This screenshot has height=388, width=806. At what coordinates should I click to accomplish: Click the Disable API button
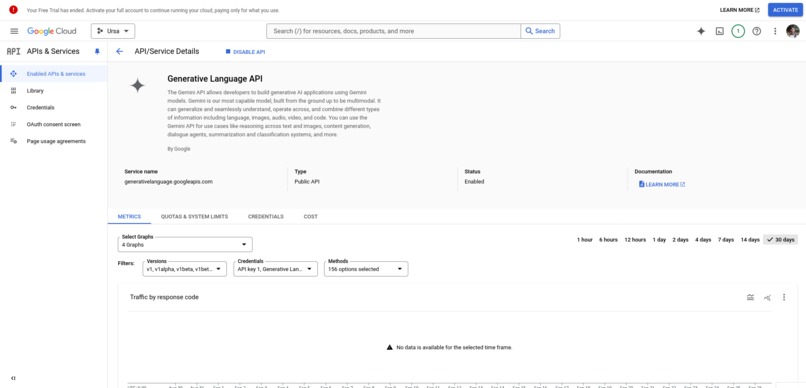pos(245,52)
